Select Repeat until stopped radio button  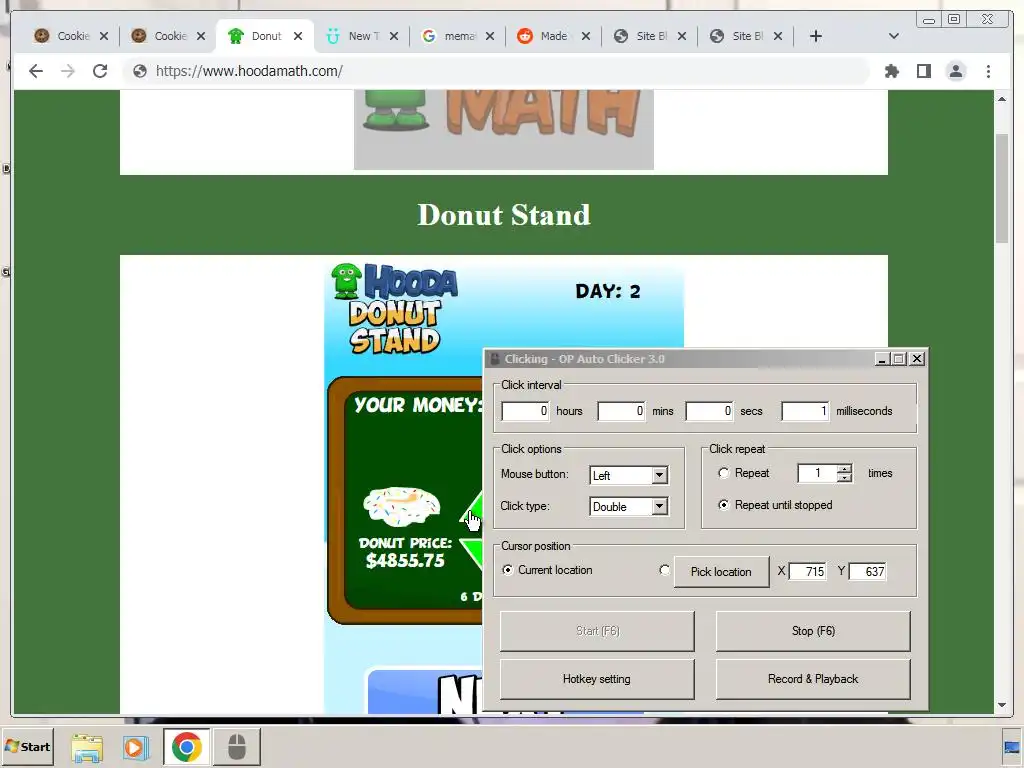coord(724,505)
